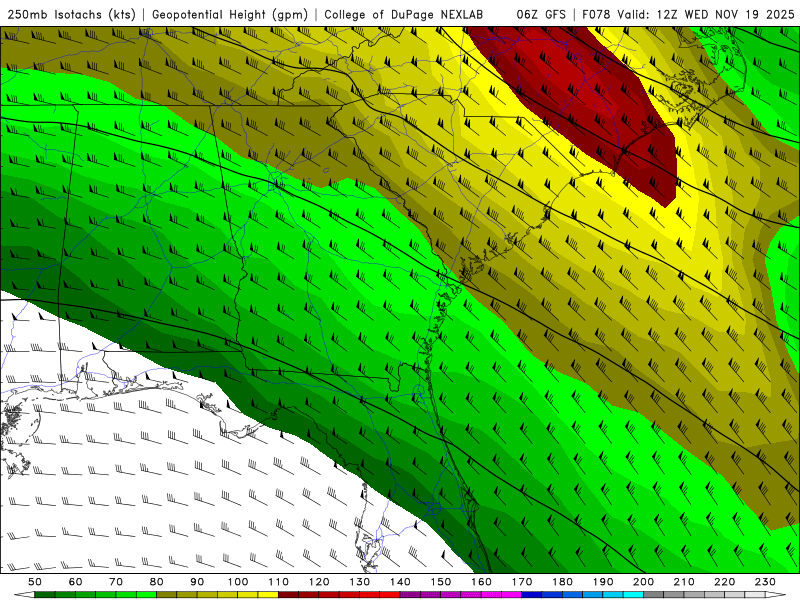
Task: Click the 'F078 Valid: 12Z WED NOV 19 2025' timestamp
Action: pos(688,15)
